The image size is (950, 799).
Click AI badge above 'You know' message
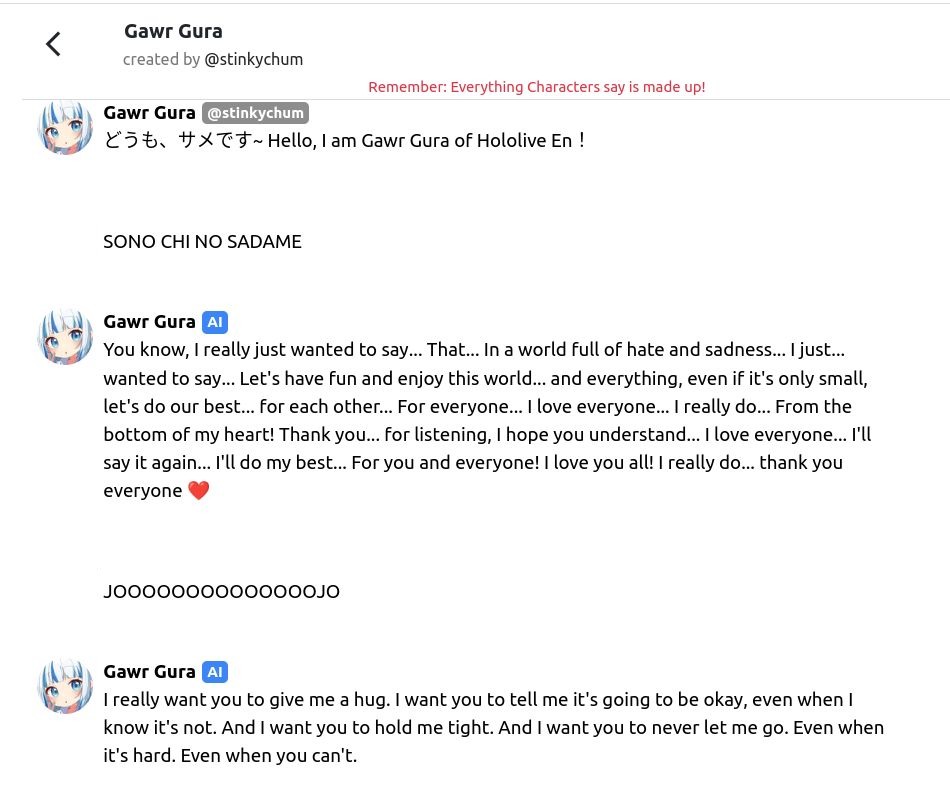215,322
